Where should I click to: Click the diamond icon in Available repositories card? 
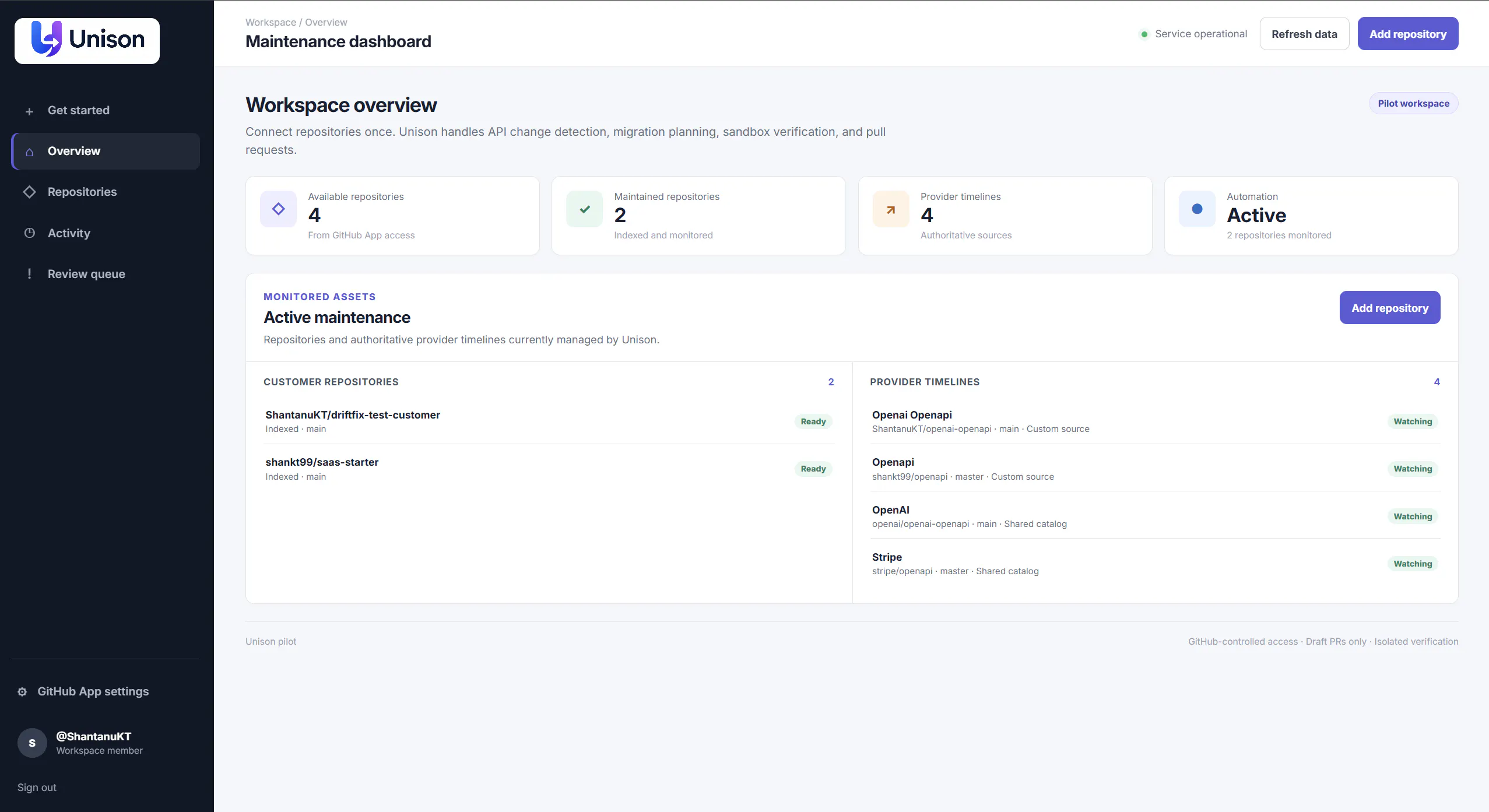click(278, 209)
